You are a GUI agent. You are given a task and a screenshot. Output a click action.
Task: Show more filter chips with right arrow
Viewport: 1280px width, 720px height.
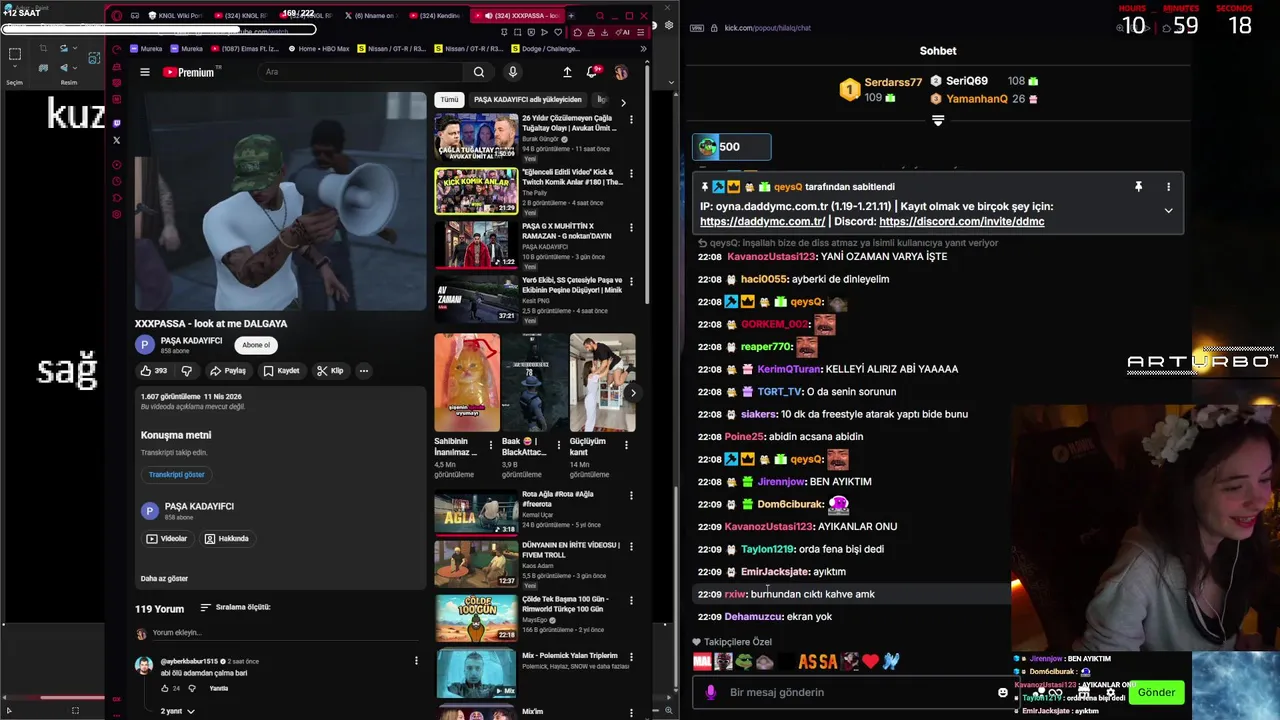(623, 102)
